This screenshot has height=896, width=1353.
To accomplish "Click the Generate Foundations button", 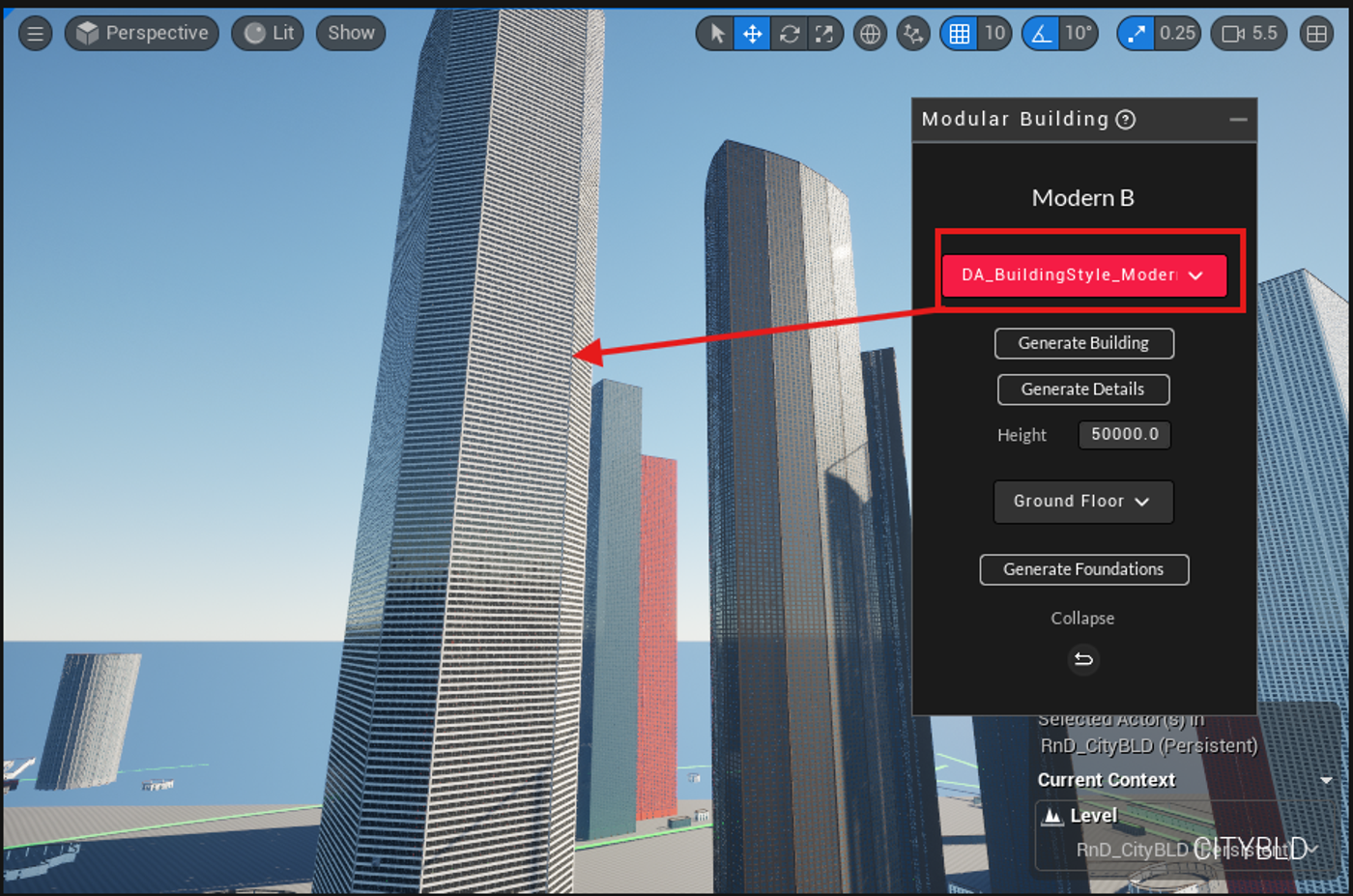I will tap(1083, 569).
